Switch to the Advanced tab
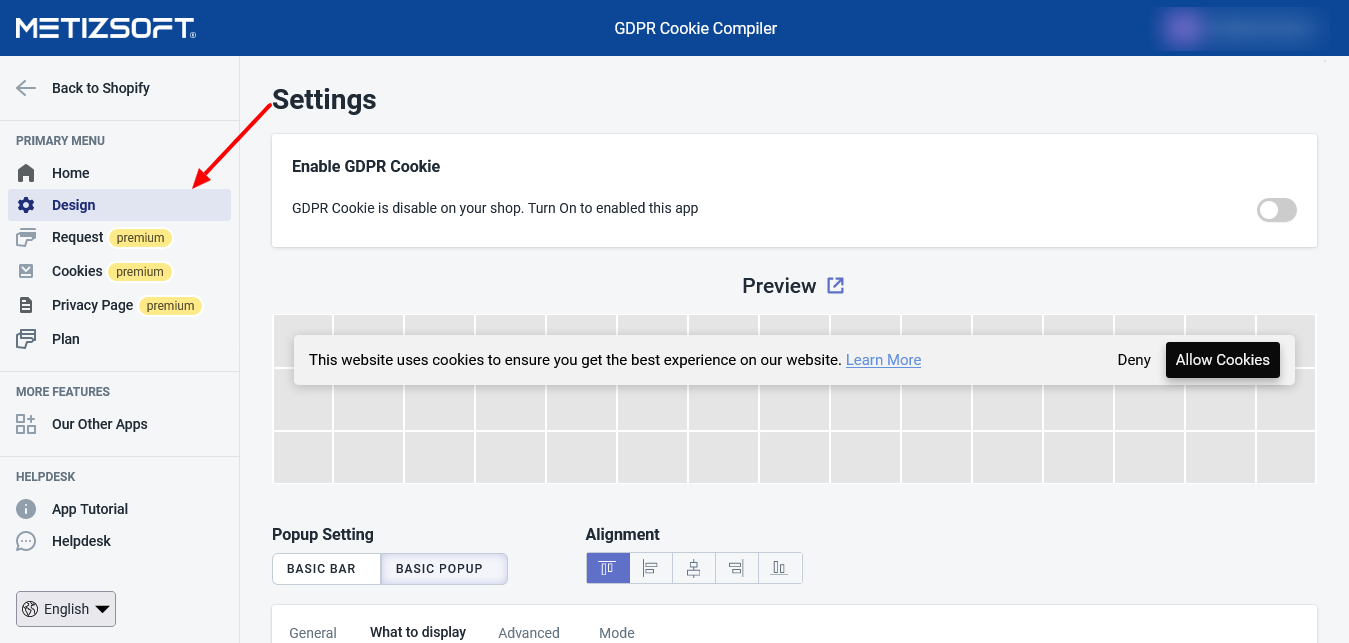Screen dimensions: 1349x643 click(529, 632)
